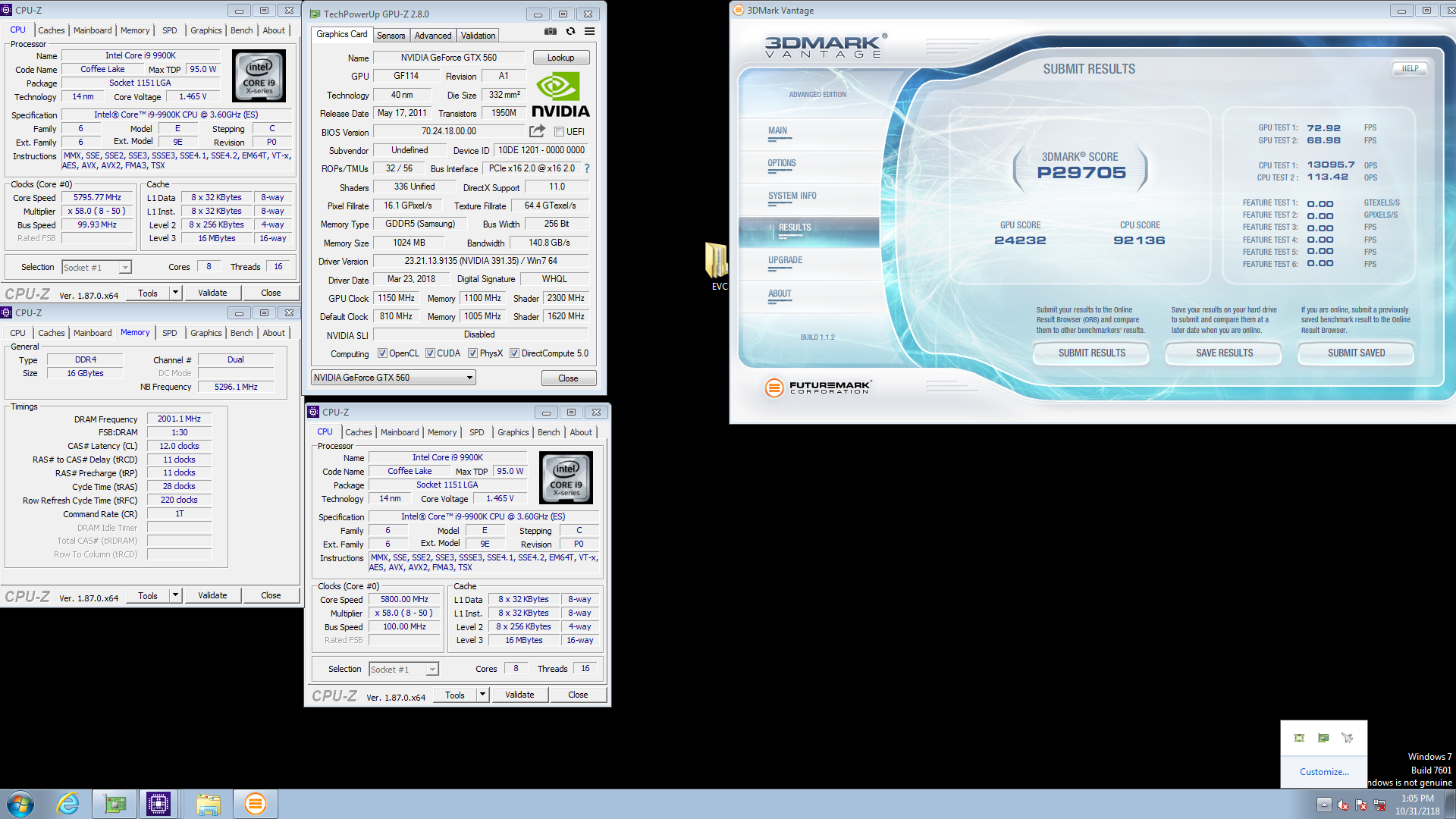
Task: Toggle the UEFI checkbox in GPU-Z
Action: point(559,132)
